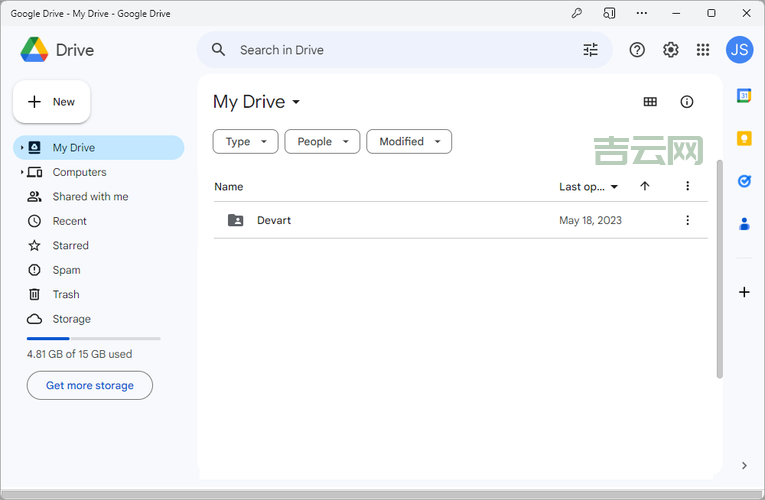765x500 pixels.
Task: Click Get more storage button
Action: pyautogui.click(x=90, y=386)
